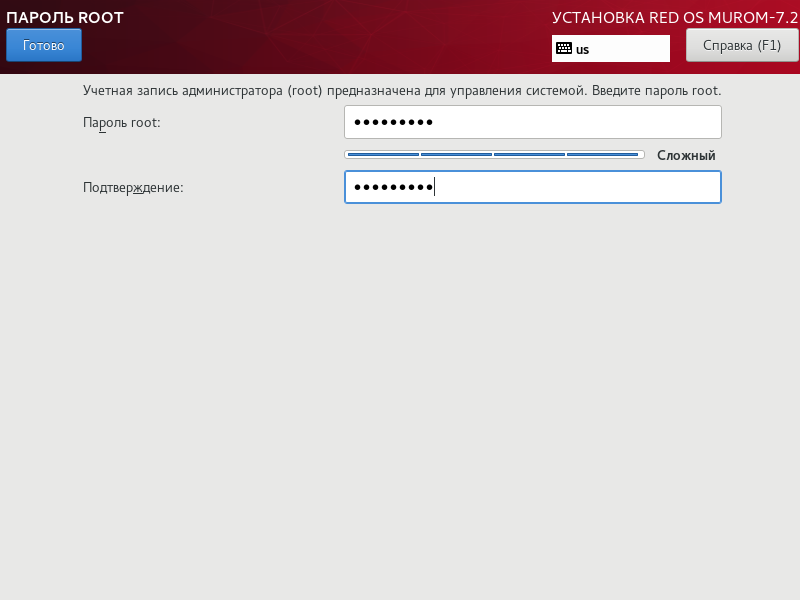Focus the Подтверждение password field
Screen dimensions: 800x600
tap(532, 187)
